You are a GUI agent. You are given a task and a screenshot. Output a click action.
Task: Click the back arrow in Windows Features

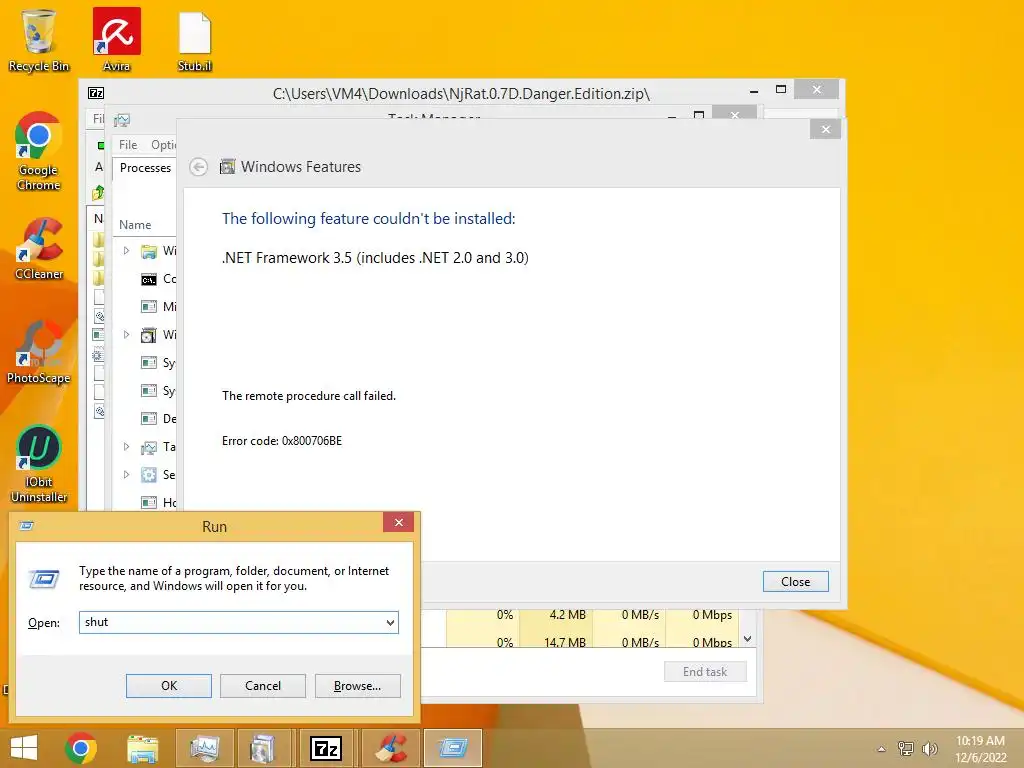199,167
